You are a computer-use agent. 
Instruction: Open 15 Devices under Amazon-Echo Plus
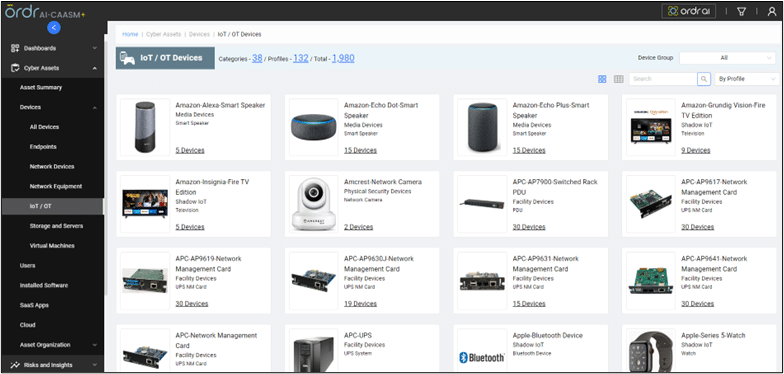[x=529, y=150]
